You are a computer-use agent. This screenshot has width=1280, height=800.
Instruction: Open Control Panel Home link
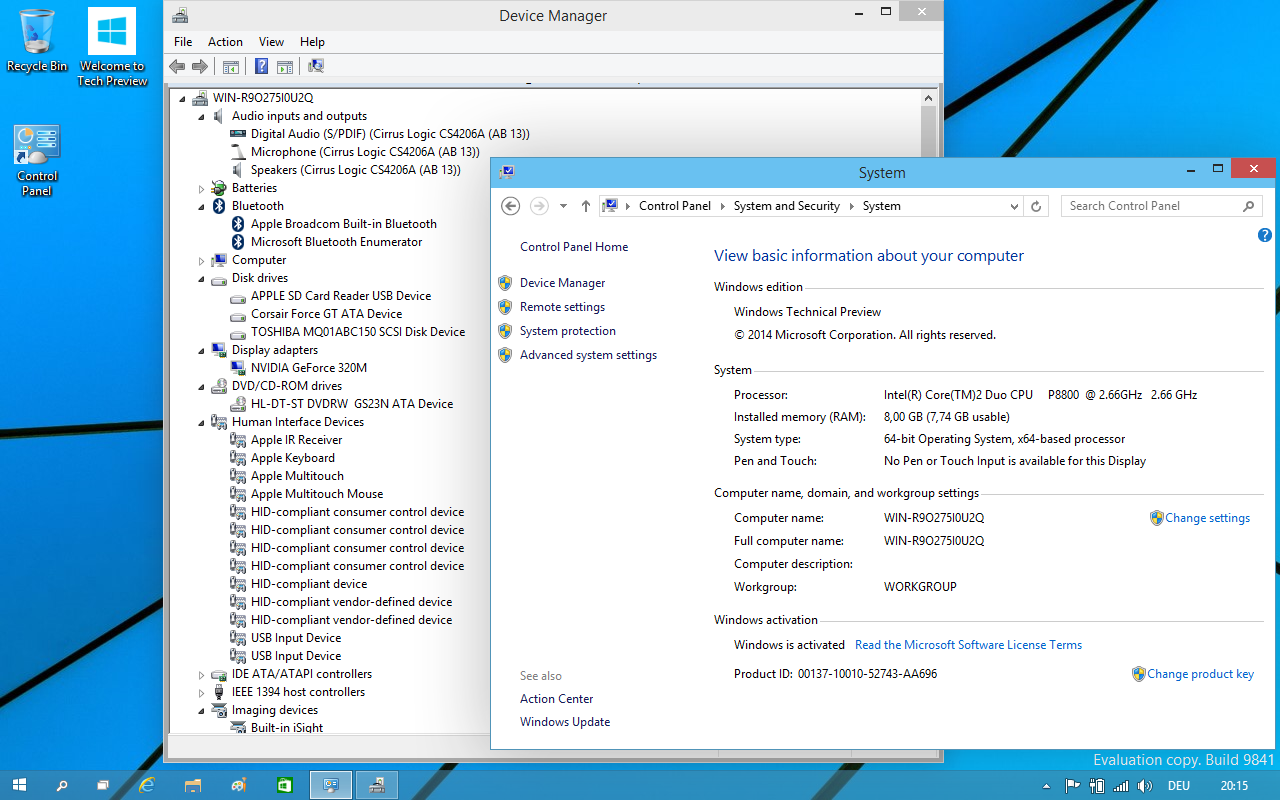[574, 247]
